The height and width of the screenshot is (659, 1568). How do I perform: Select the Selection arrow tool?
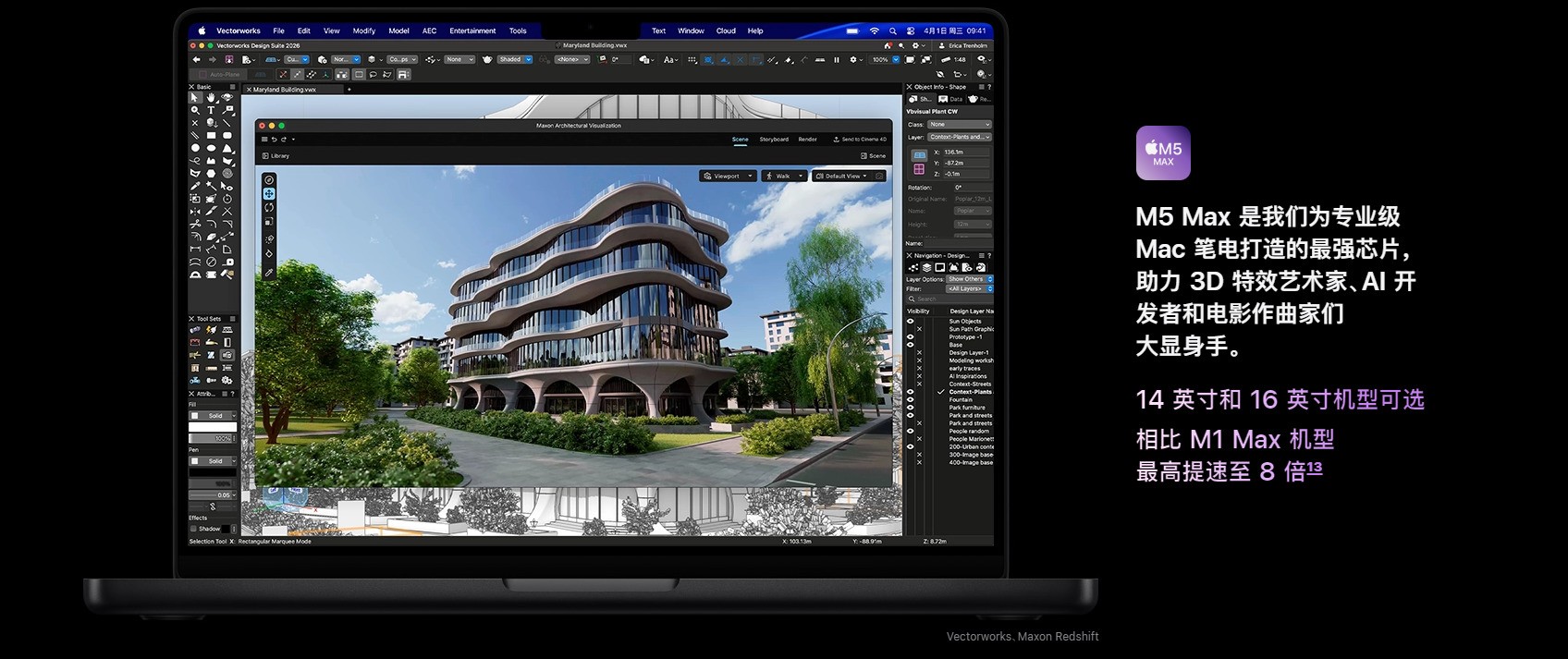tap(195, 97)
